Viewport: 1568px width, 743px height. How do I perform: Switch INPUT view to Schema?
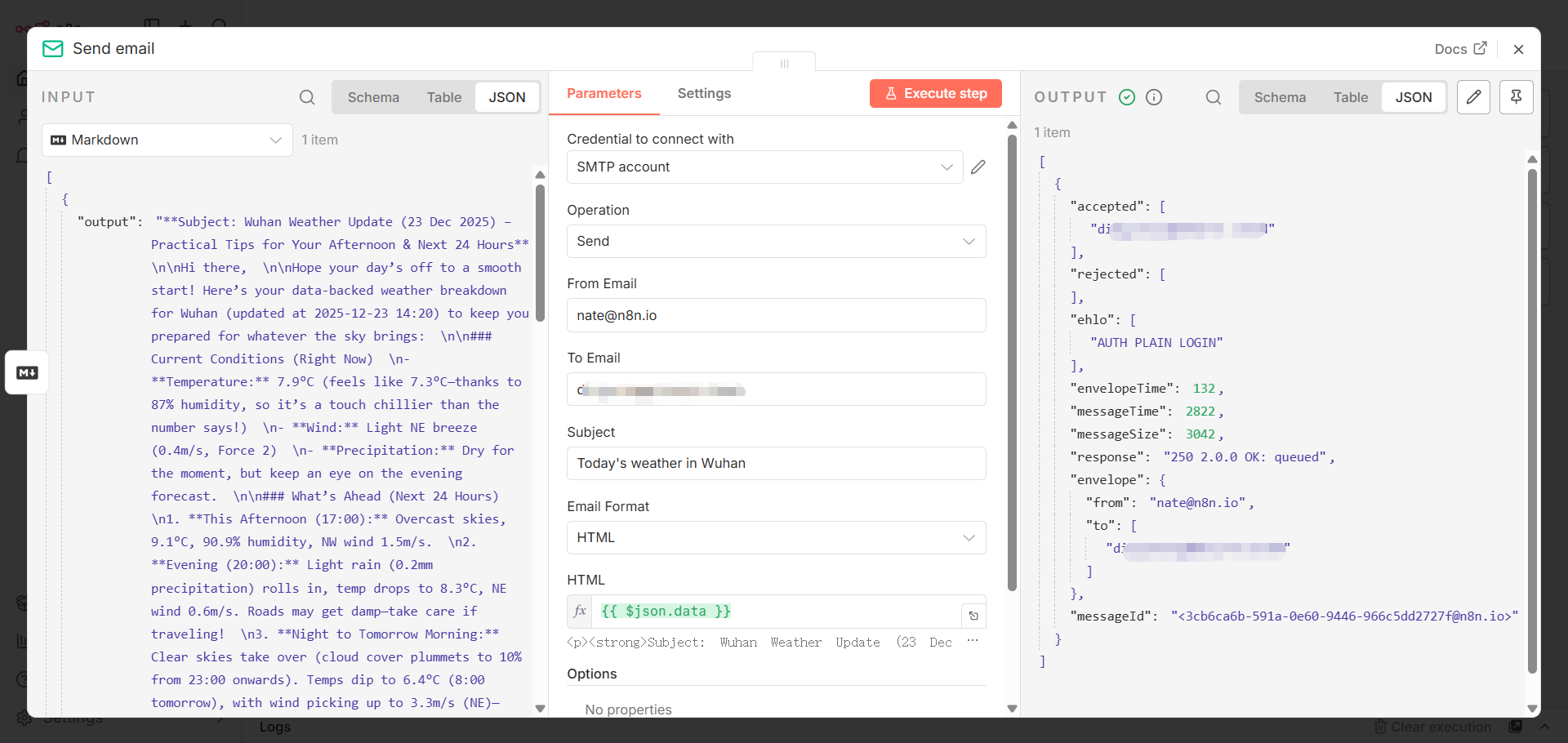(x=373, y=97)
